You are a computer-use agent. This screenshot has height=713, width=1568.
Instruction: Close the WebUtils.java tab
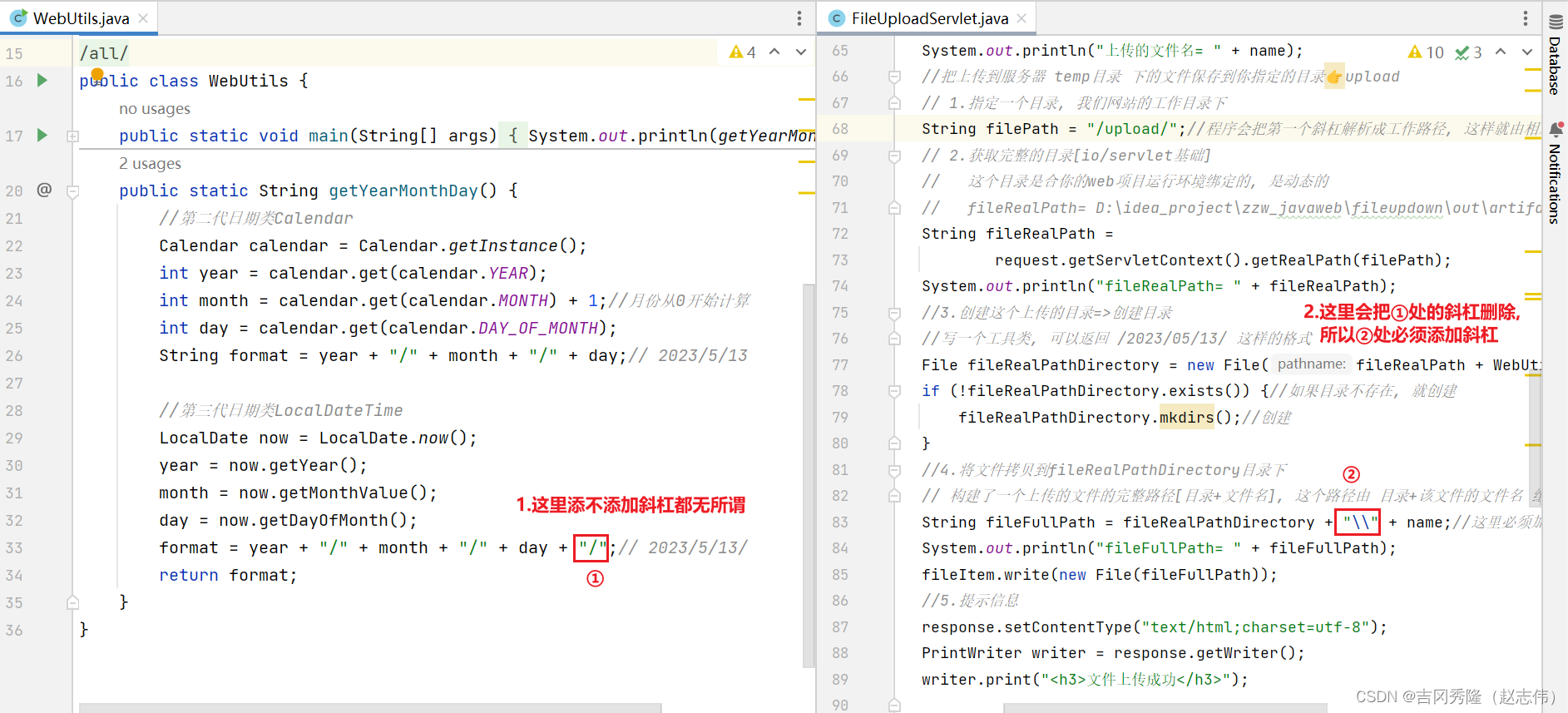(143, 18)
